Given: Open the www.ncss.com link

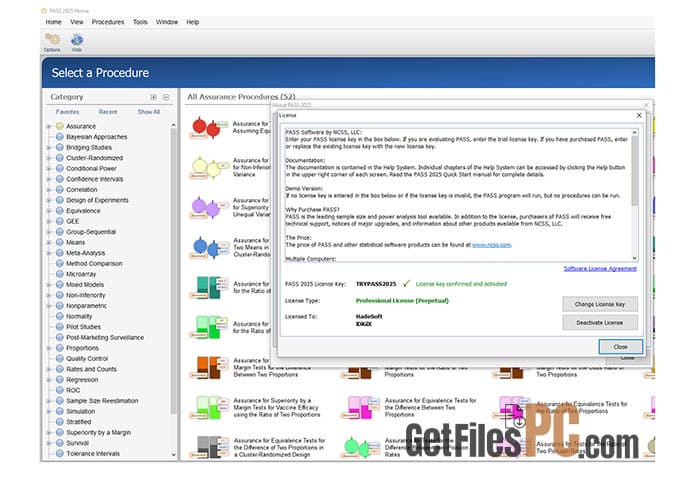Looking at the screenshot, I should click(492, 245).
